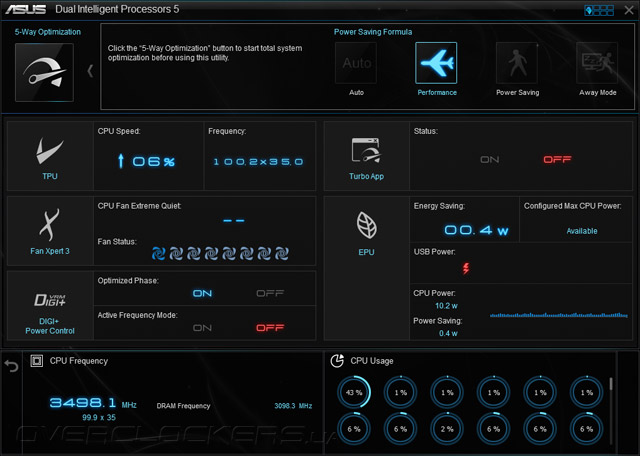Close the Dual Intelligent Processors window

tap(629, 10)
